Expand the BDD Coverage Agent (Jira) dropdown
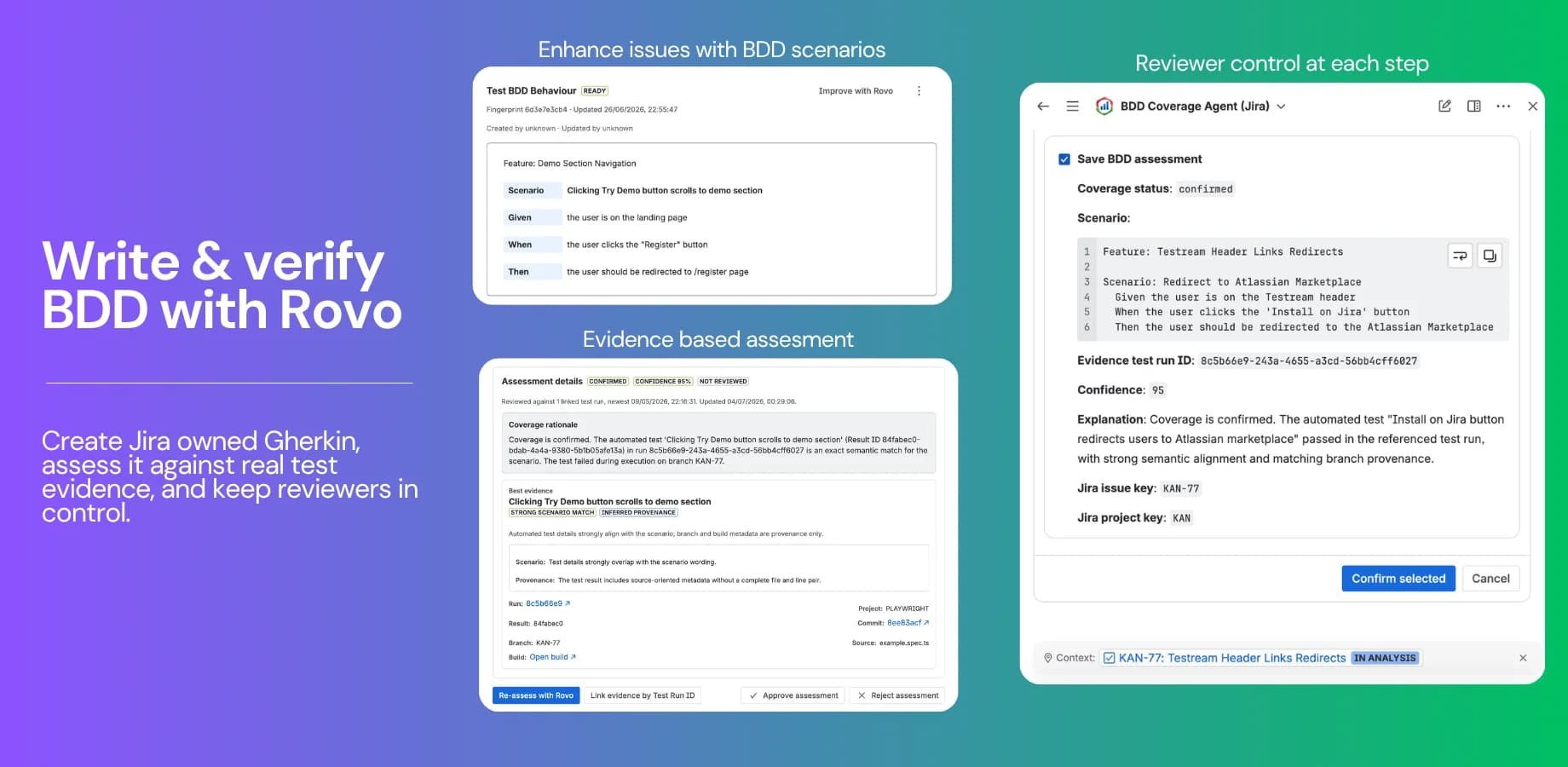The height and width of the screenshot is (767, 1568). pyautogui.click(x=1281, y=107)
